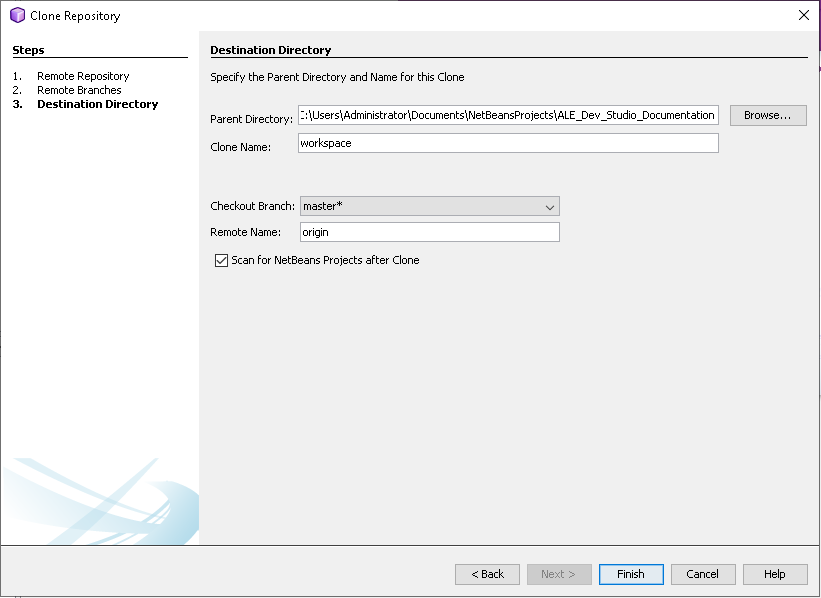Click the Clone Repository window icon
Screen dimensions: 821x598
click(x=17, y=15)
